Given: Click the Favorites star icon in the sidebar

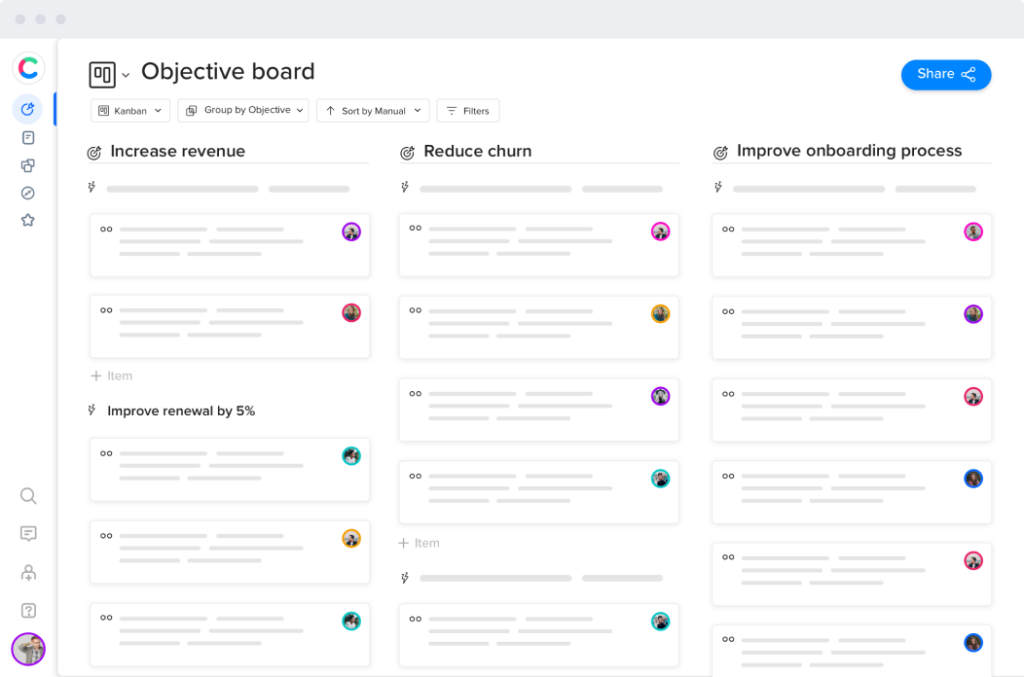Looking at the screenshot, I should 28,219.
